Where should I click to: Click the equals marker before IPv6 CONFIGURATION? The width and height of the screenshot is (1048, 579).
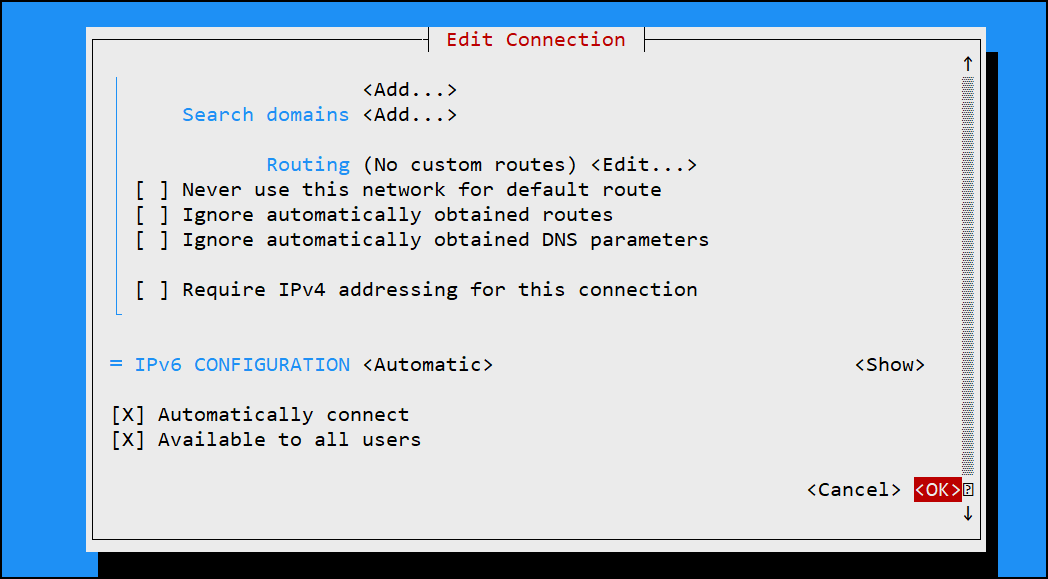tap(116, 365)
